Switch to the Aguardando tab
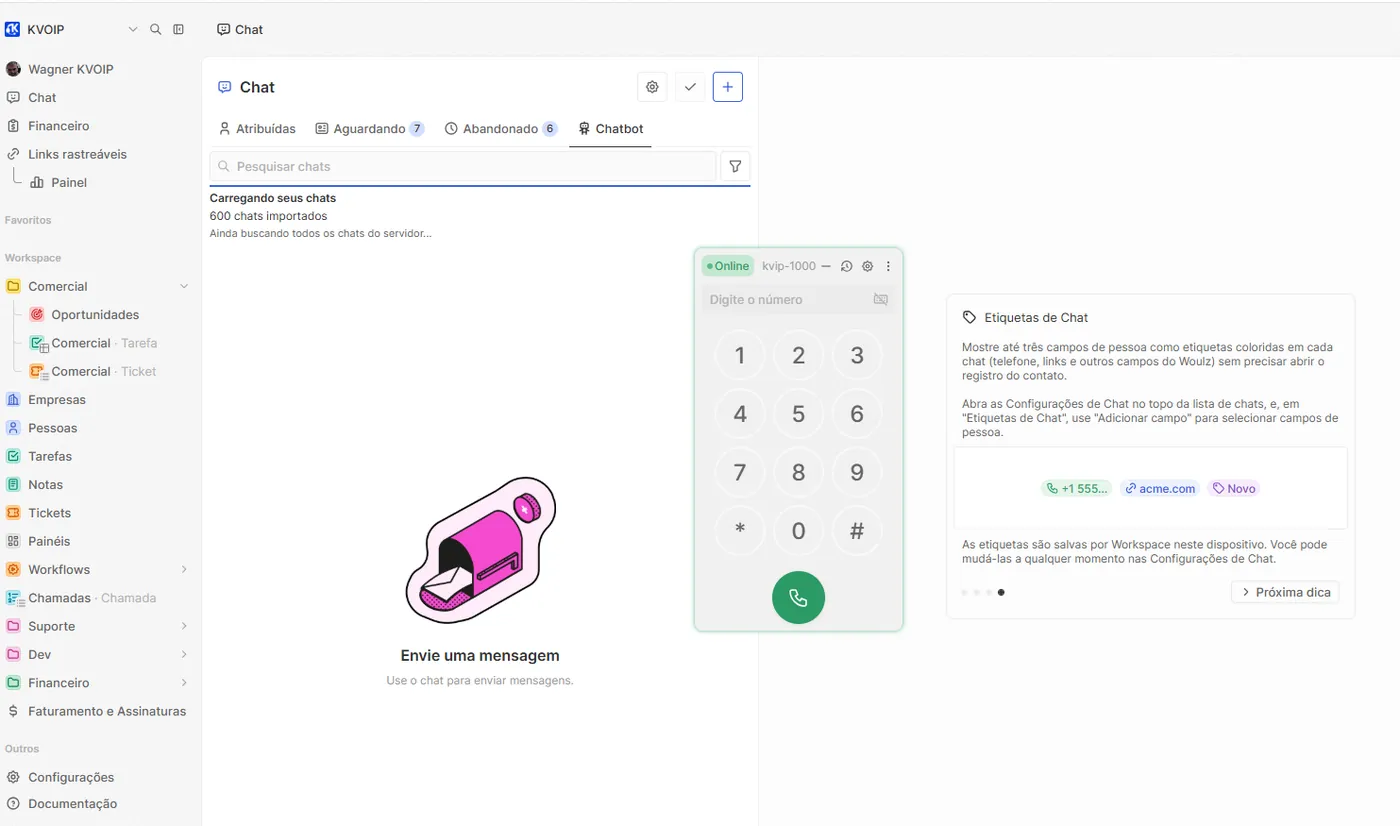1400x826 pixels. pos(370,129)
